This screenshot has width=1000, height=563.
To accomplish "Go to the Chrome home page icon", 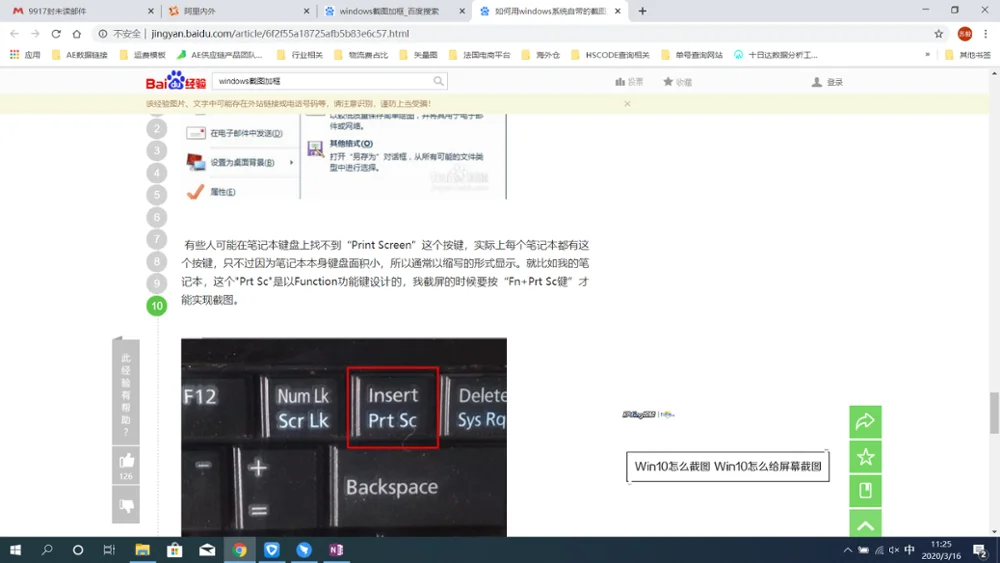I will coord(77,34).
